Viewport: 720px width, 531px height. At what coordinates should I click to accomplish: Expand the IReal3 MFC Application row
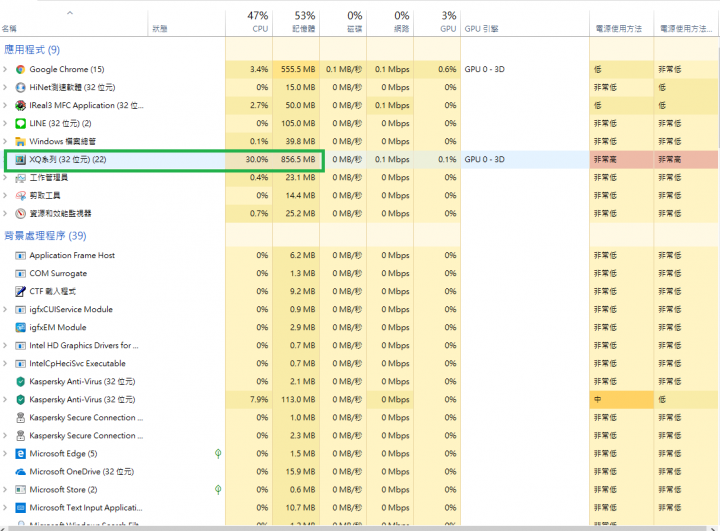[x=5, y=105]
